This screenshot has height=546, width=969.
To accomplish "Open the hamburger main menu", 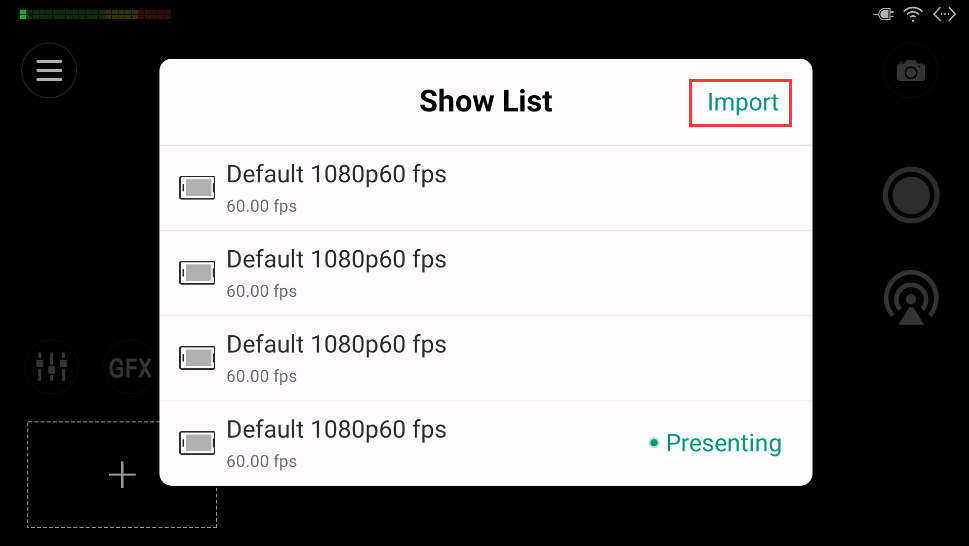I will point(49,71).
